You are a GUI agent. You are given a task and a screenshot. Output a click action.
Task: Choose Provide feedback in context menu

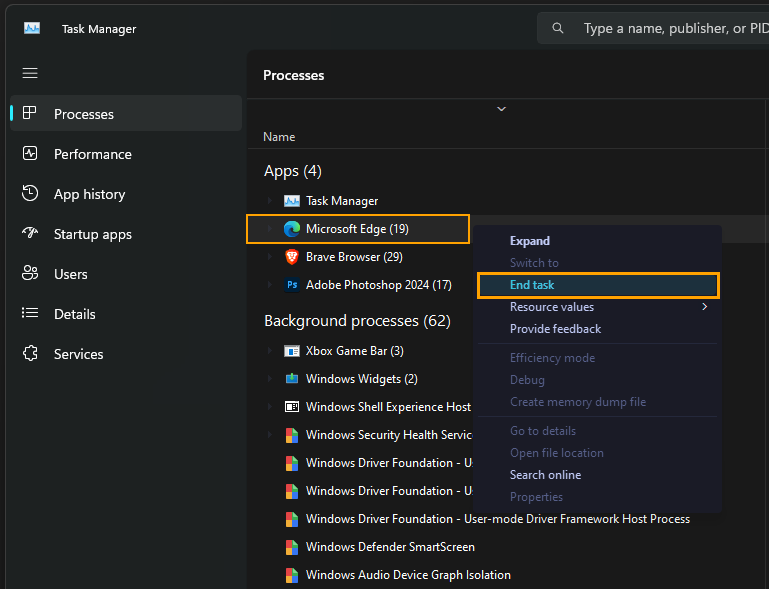click(x=597, y=329)
